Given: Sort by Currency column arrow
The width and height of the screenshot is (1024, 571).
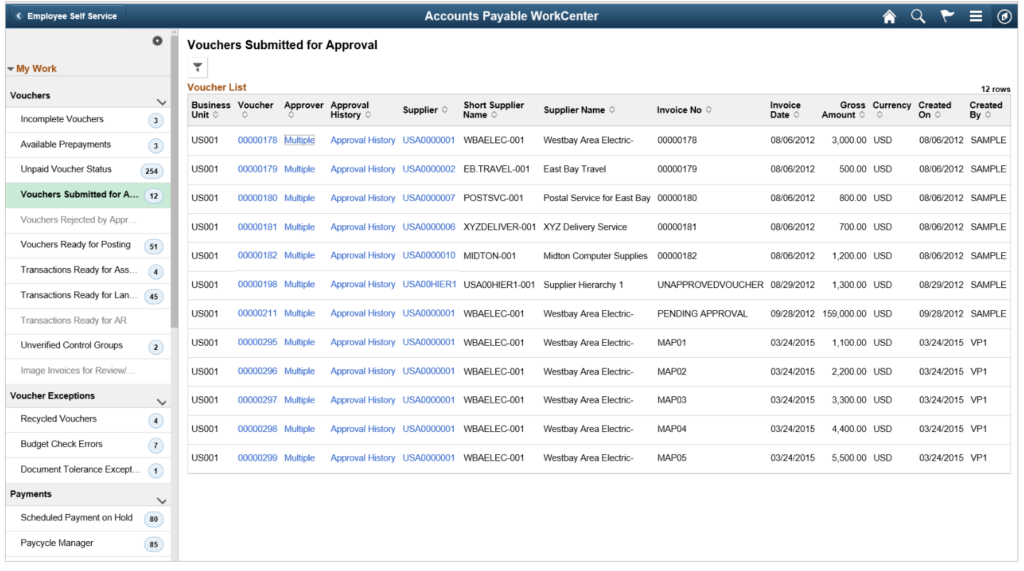Looking at the screenshot, I should (x=880, y=115).
